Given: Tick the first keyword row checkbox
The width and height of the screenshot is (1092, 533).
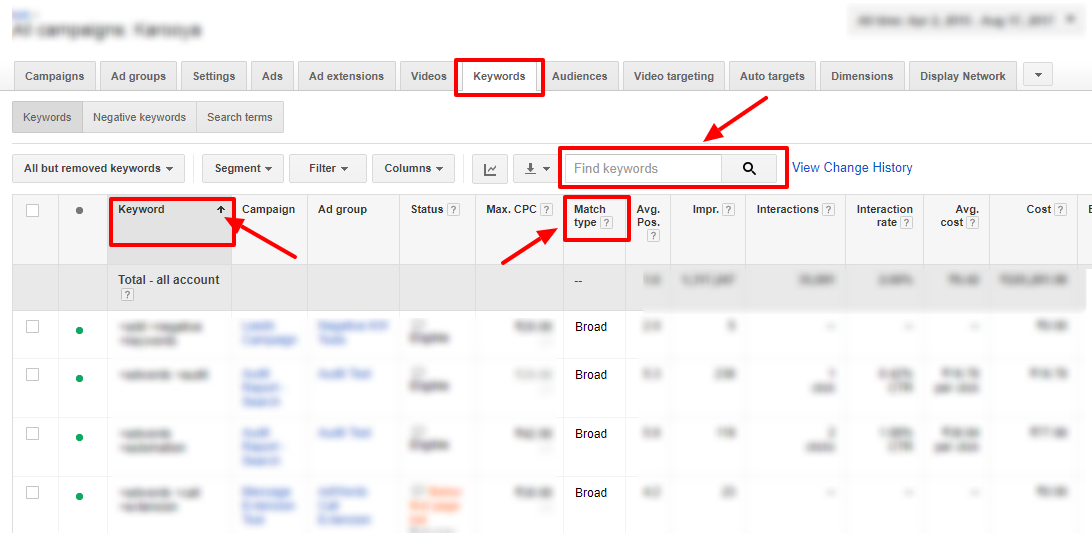Looking at the screenshot, I should click(x=33, y=327).
